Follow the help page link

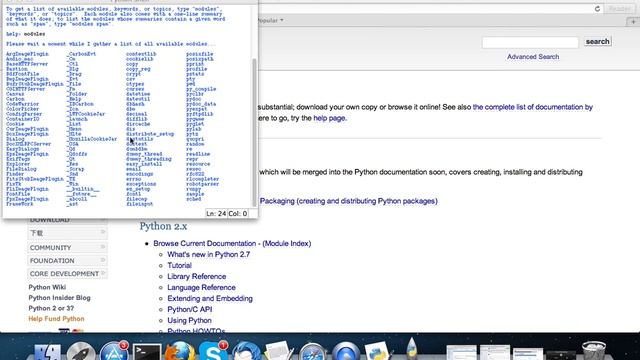pos(329,118)
